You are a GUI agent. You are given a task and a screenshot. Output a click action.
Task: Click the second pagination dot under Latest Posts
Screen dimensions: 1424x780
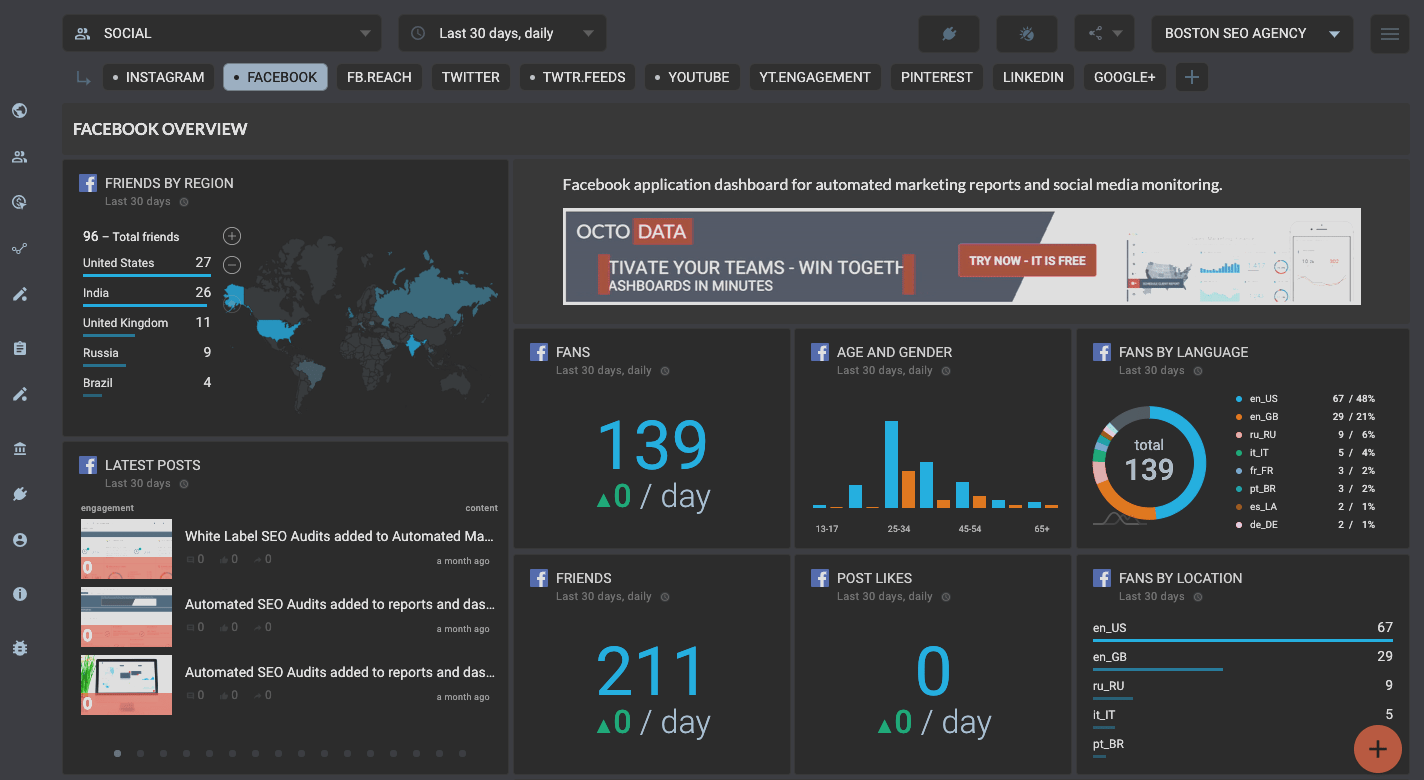tap(140, 754)
